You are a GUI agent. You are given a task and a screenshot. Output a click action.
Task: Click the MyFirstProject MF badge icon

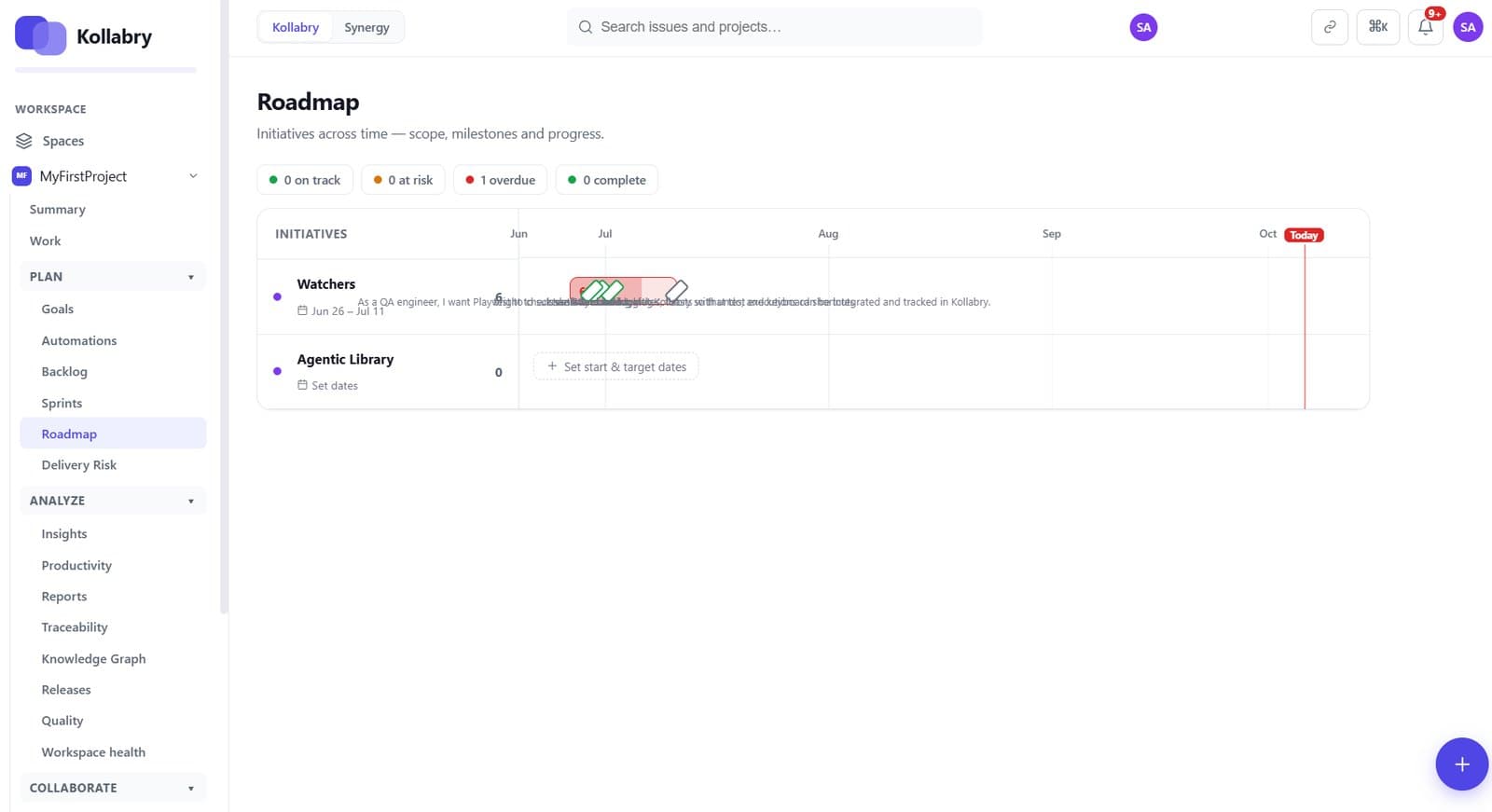click(21, 175)
